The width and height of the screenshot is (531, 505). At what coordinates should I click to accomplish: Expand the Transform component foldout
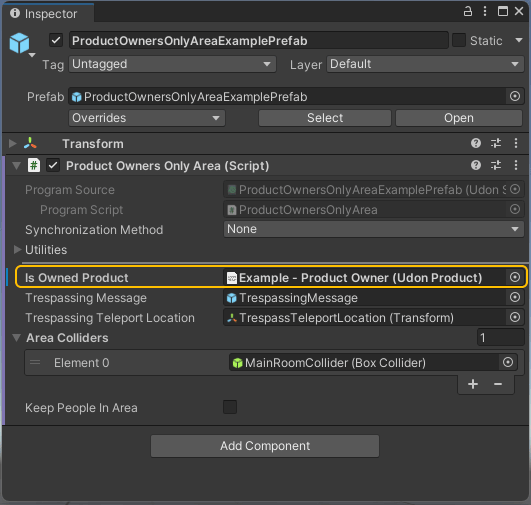coord(13,143)
